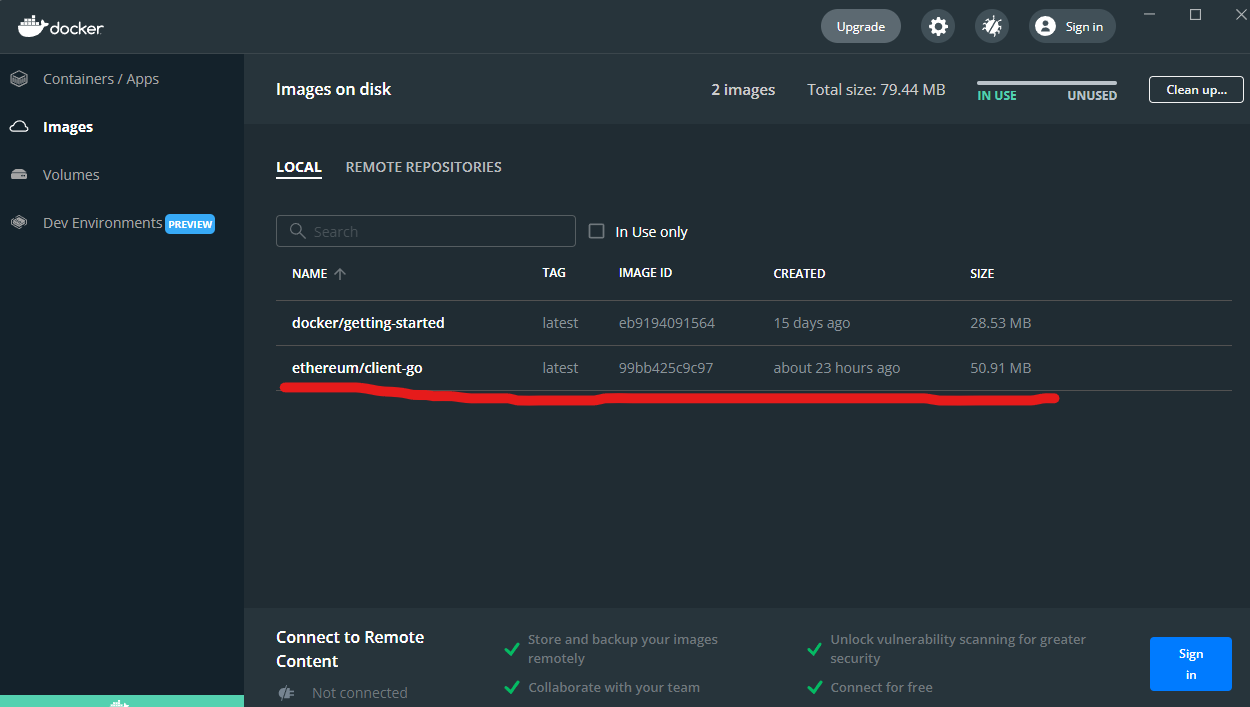Image resolution: width=1250 pixels, height=707 pixels.
Task: Click checkmark beside Unlock vulnerability scanning
Action: click(814, 649)
